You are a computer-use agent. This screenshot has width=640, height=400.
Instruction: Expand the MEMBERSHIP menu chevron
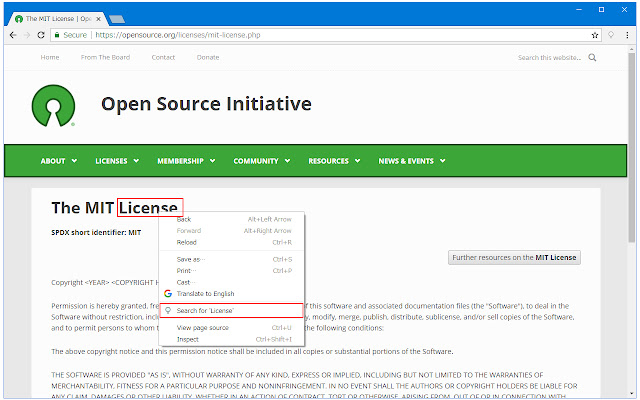click(x=213, y=161)
